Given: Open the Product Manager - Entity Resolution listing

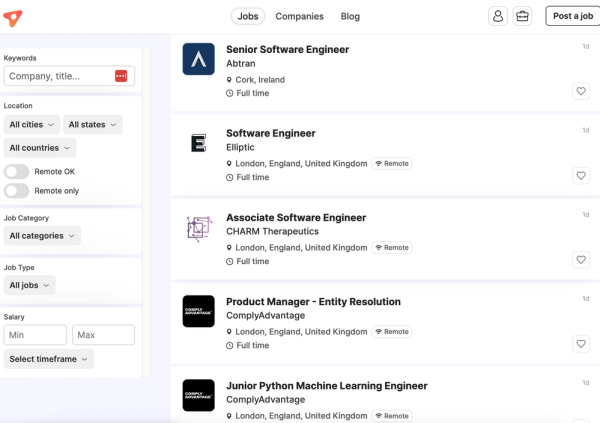Looking at the screenshot, I should (313, 301).
